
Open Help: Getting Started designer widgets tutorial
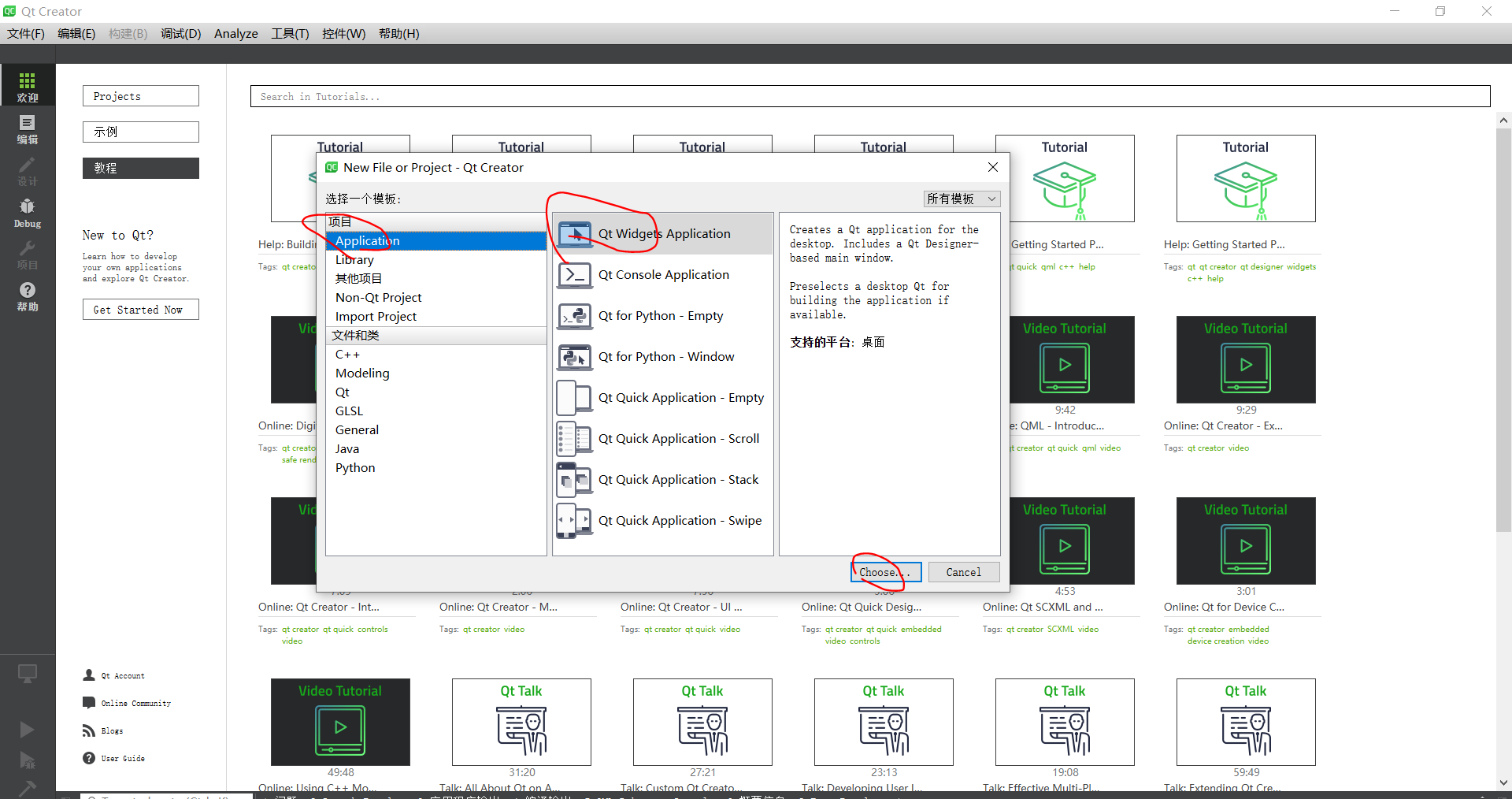click(x=1246, y=179)
